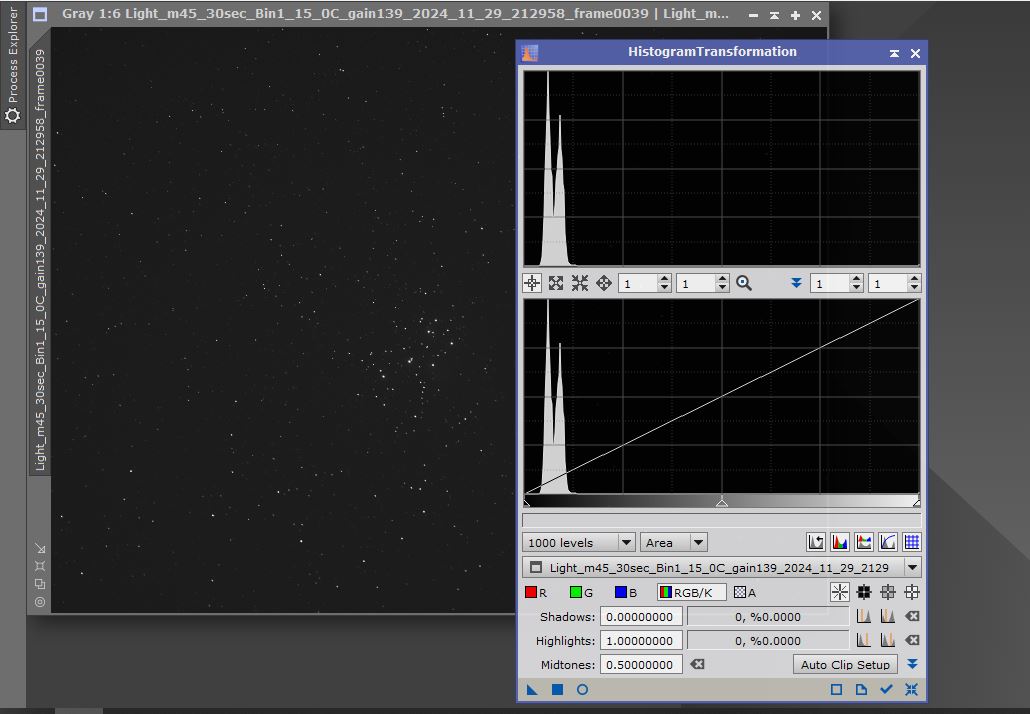Toggle show raw RGB histograms icon
The image size is (1030, 714).
tap(840, 543)
